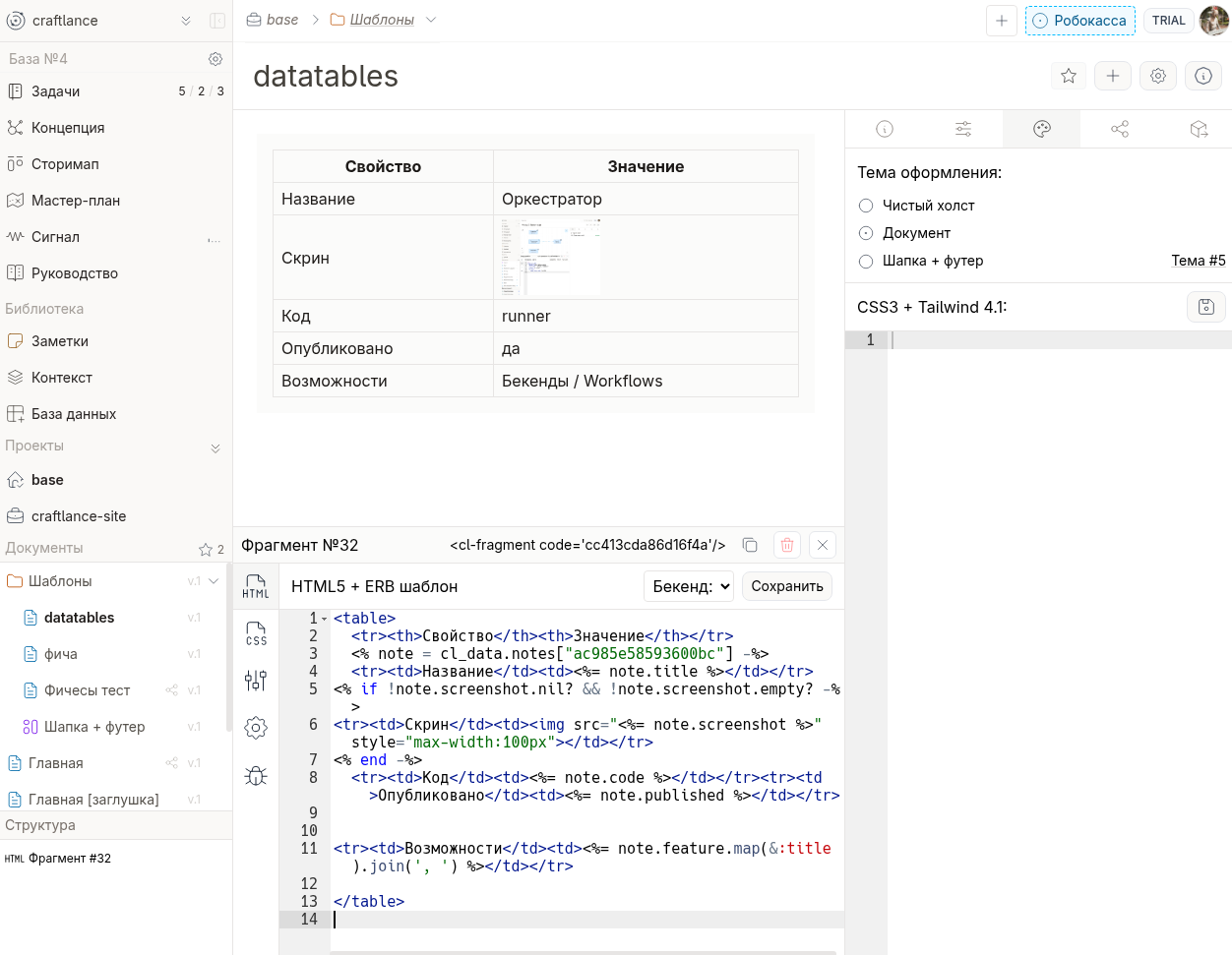Open the Бекенд dropdown
1232x955 pixels.
click(x=690, y=586)
